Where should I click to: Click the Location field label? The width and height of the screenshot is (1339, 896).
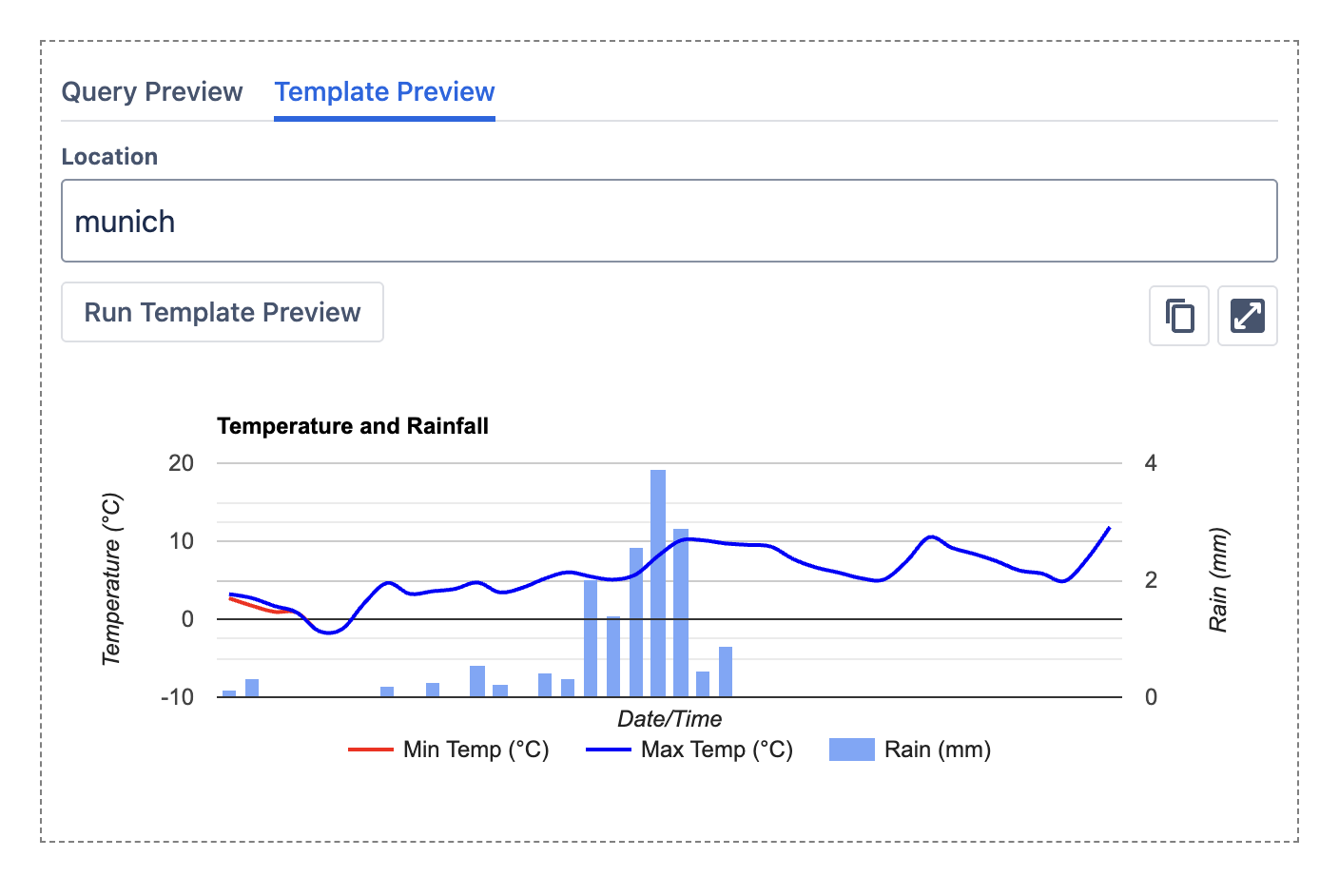click(109, 156)
